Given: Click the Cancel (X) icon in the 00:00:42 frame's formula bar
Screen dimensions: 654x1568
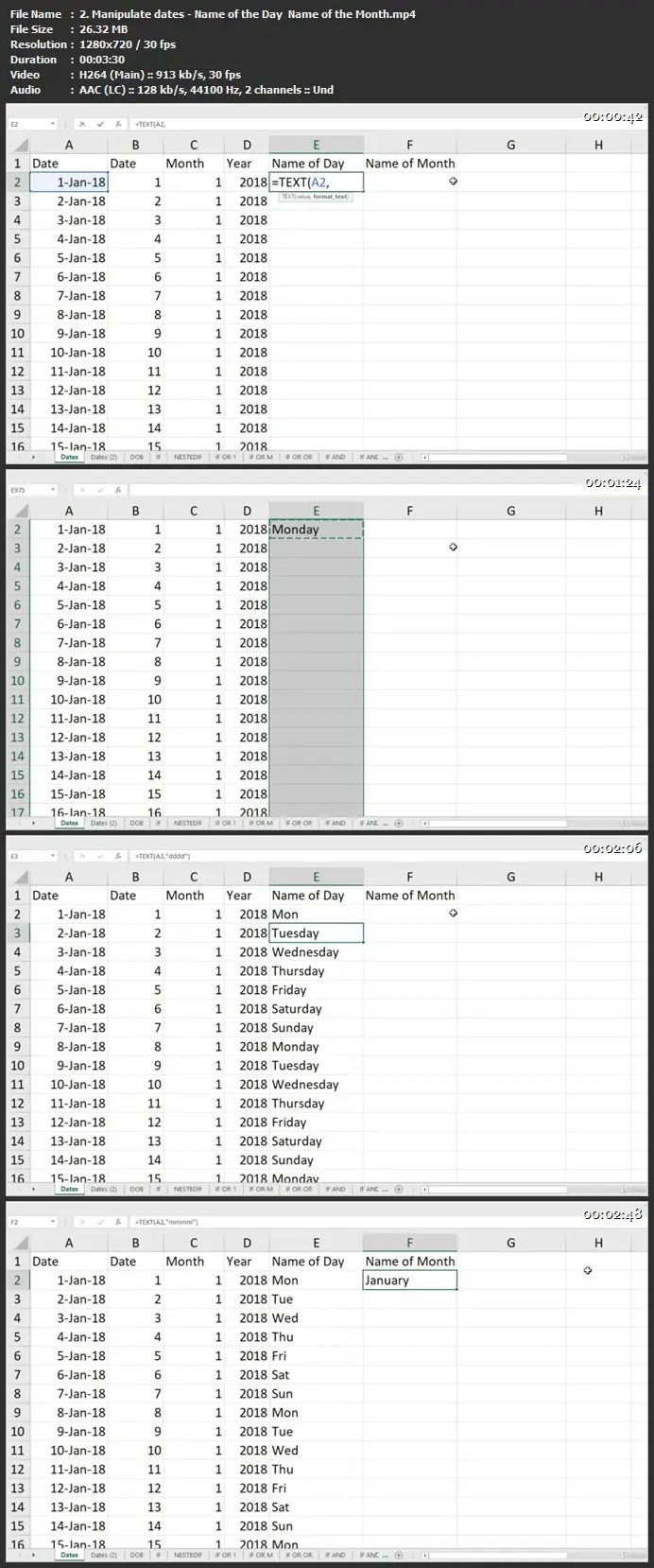Looking at the screenshot, I should (x=82, y=124).
